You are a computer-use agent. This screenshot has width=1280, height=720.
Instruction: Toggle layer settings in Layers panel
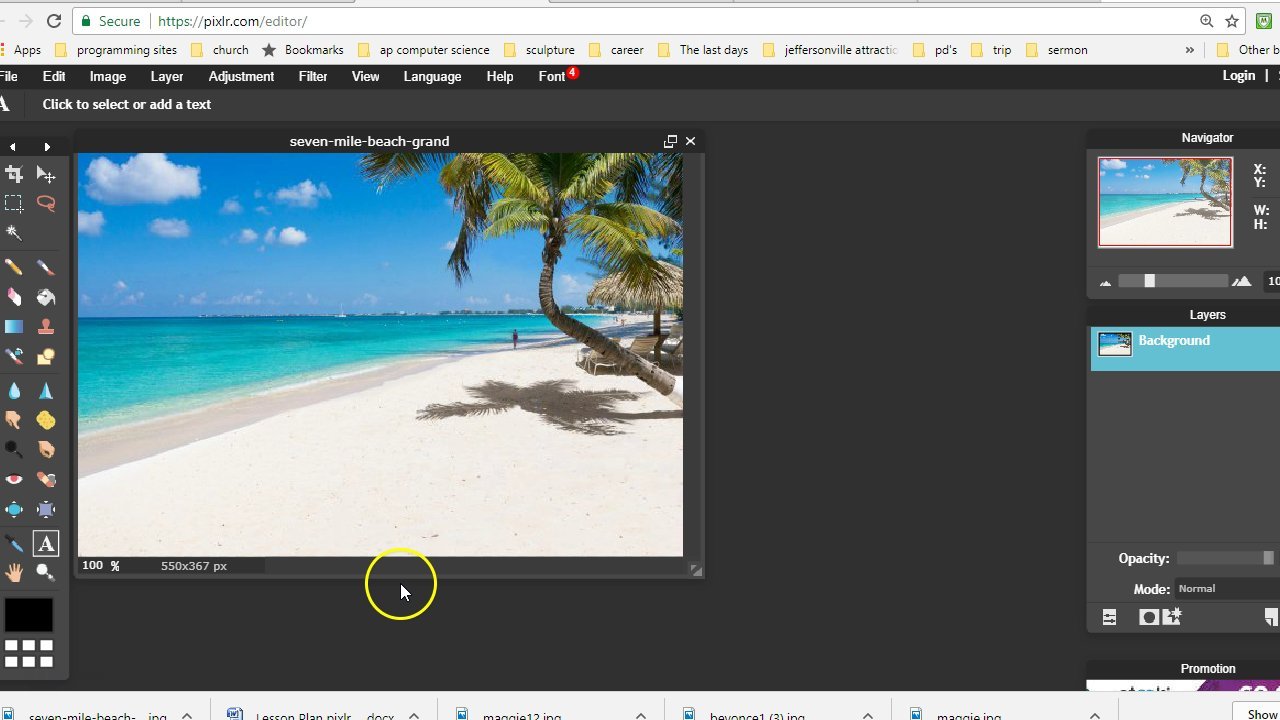[1109, 618]
